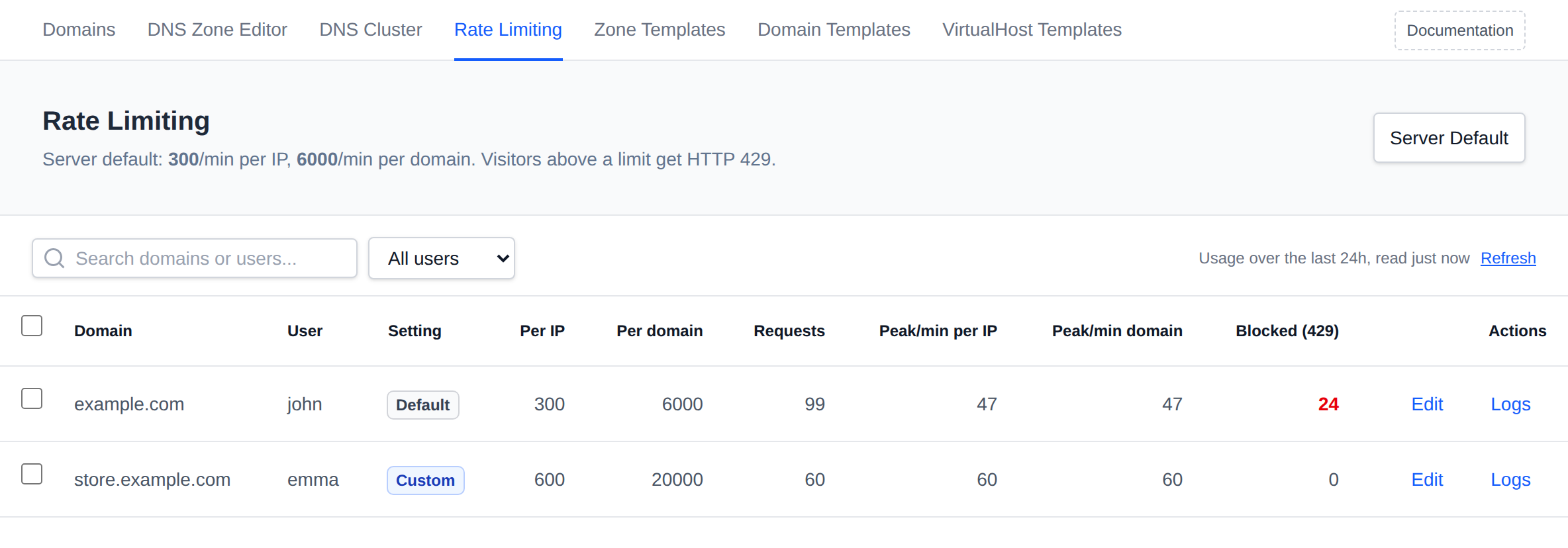This screenshot has height=548, width=1568.
Task: Open the All users filter dropdown
Action: tap(442, 258)
